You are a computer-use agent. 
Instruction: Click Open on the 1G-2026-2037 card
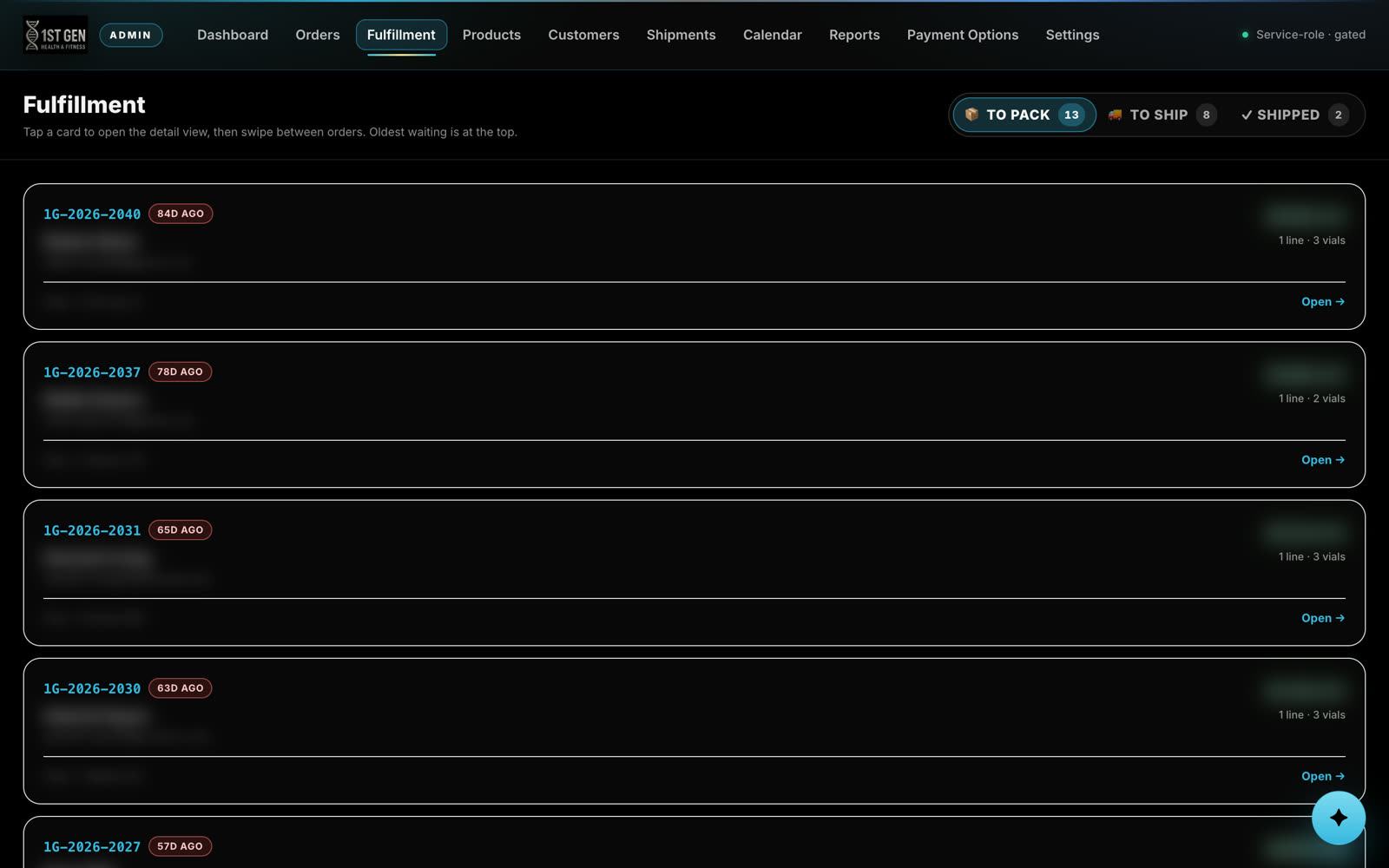[1323, 460]
